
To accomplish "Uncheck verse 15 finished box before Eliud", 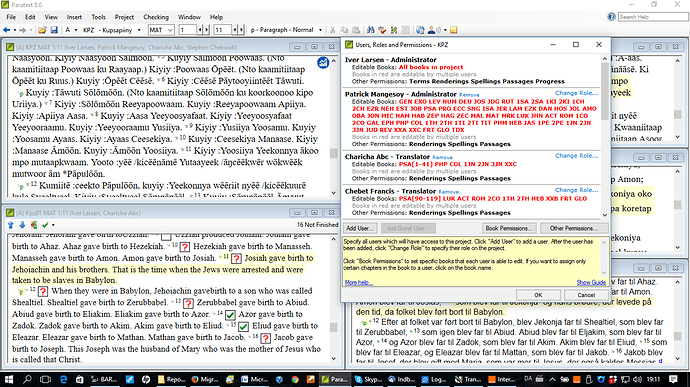I will 243,327.
